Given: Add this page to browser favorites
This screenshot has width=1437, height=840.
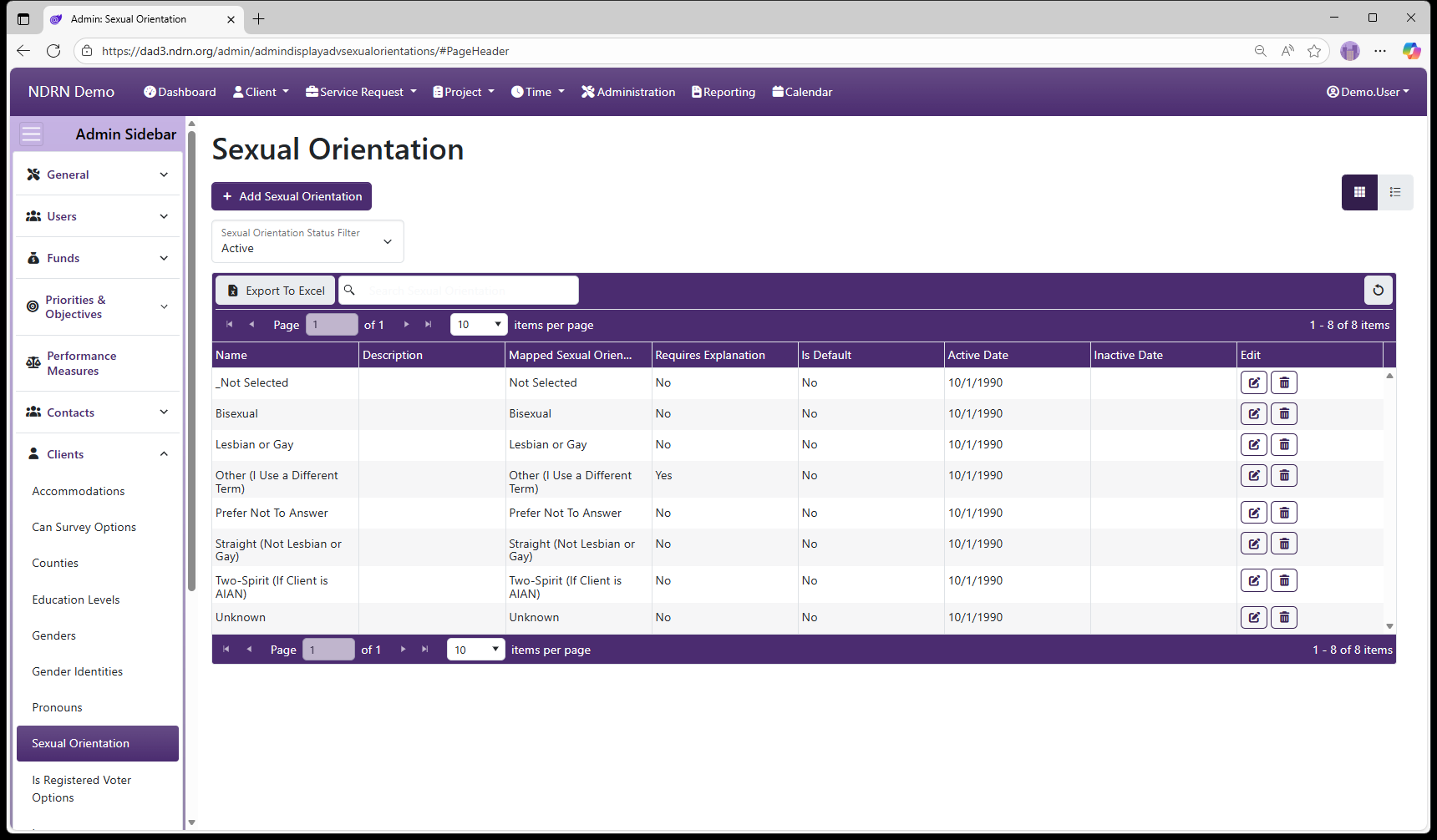Looking at the screenshot, I should pyautogui.click(x=1314, y=51).
